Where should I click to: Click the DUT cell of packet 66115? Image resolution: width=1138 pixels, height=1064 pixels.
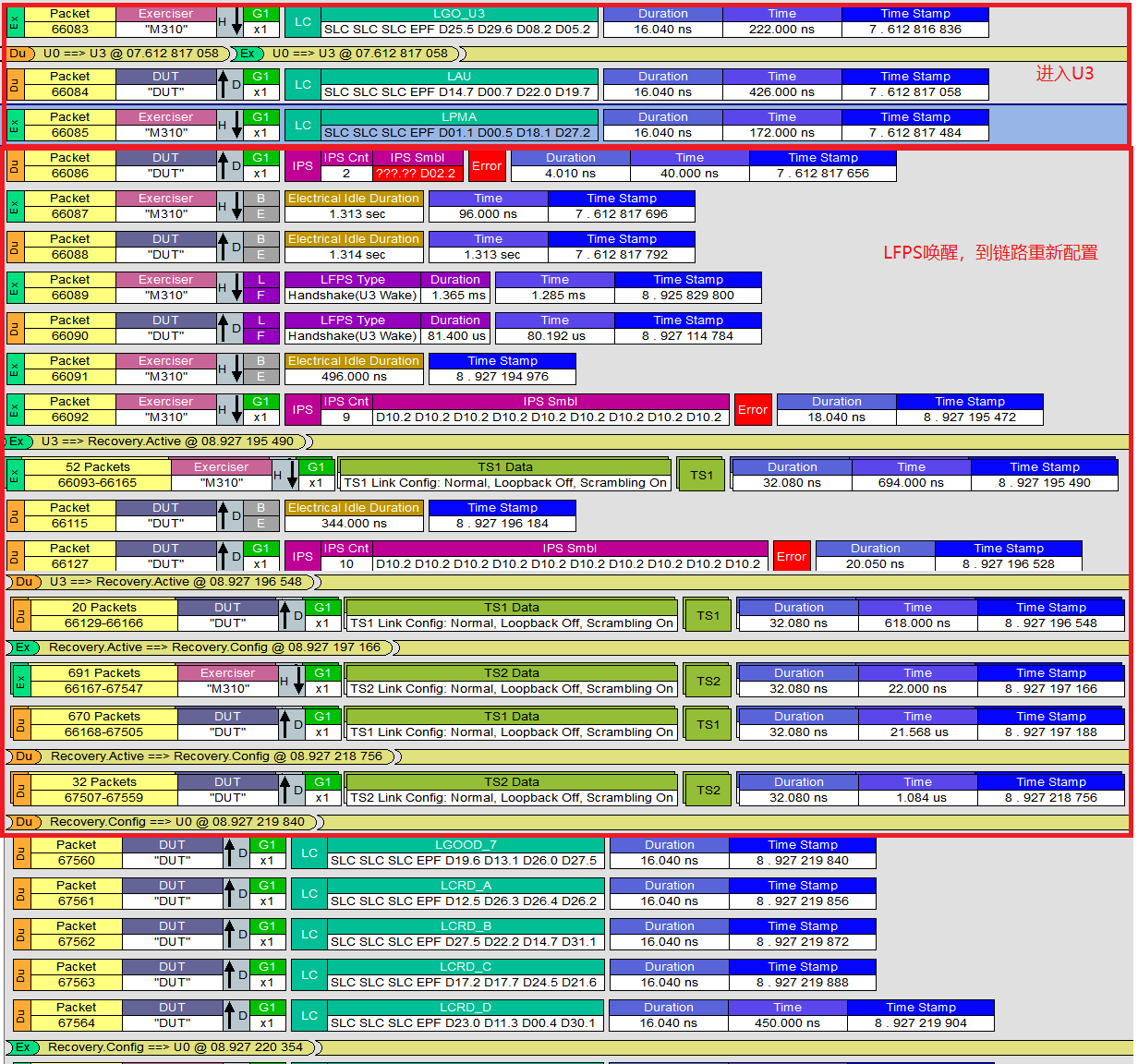pyautogui.click(x=165, y=516)
